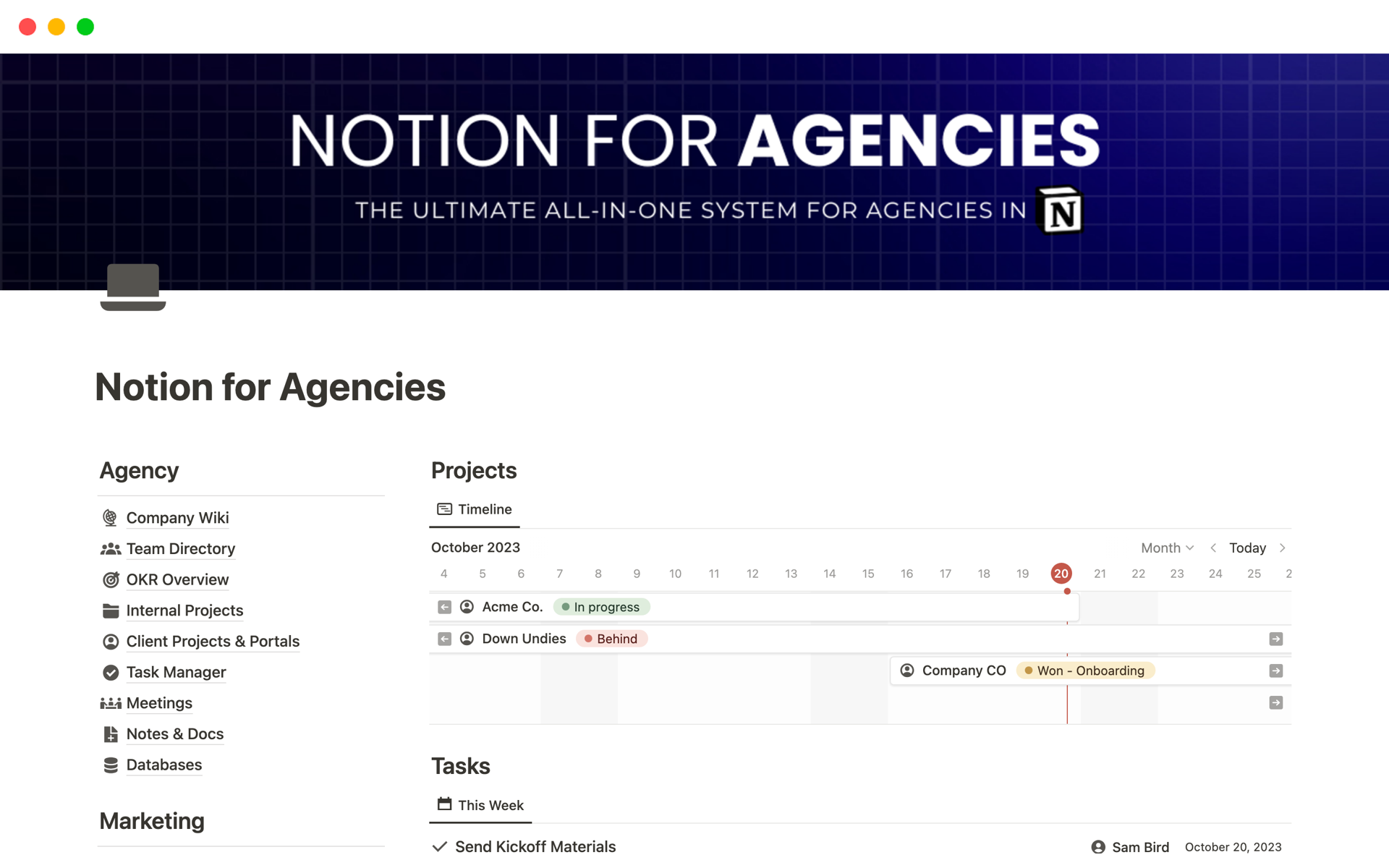Expand the Databases section
Screen dimensions: 1389x868
(x=163, y=764)
